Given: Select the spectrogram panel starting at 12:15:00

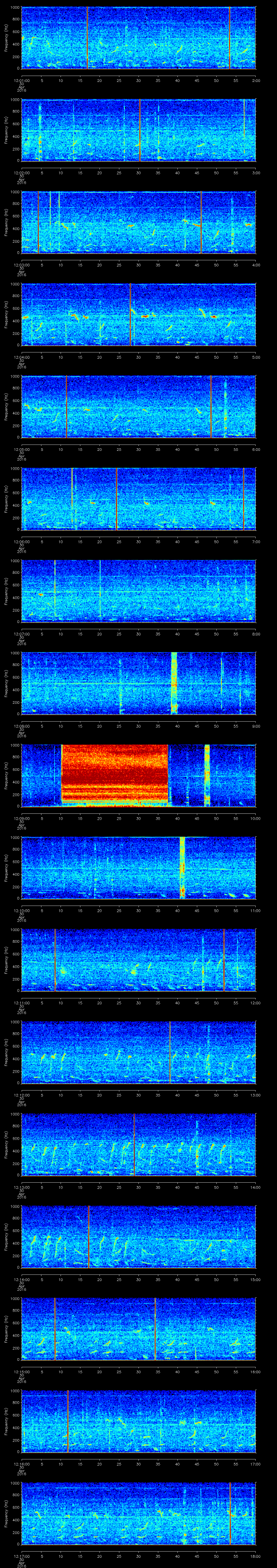Looking at the screenshot, I should pos(139,1329).
